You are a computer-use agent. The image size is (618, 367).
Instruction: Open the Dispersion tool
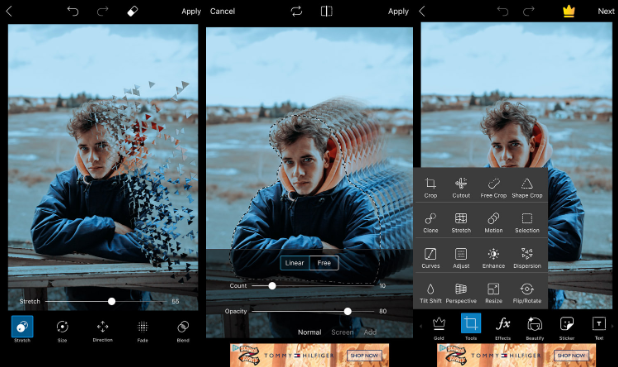[527, 258]
